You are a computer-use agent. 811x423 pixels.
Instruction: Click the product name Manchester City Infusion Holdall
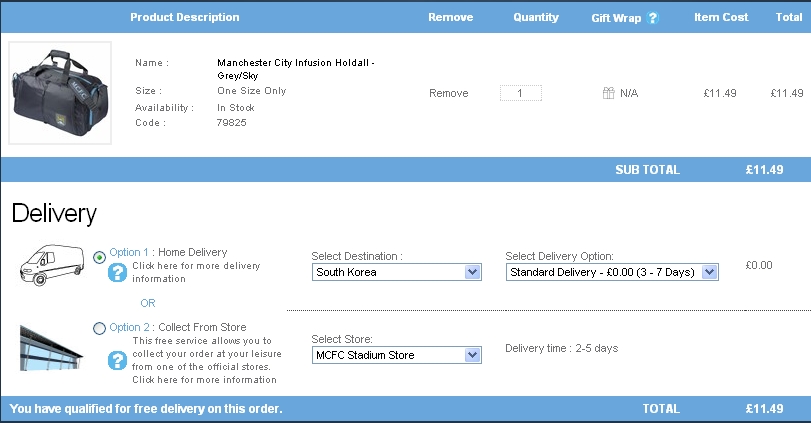coord(295,69)
